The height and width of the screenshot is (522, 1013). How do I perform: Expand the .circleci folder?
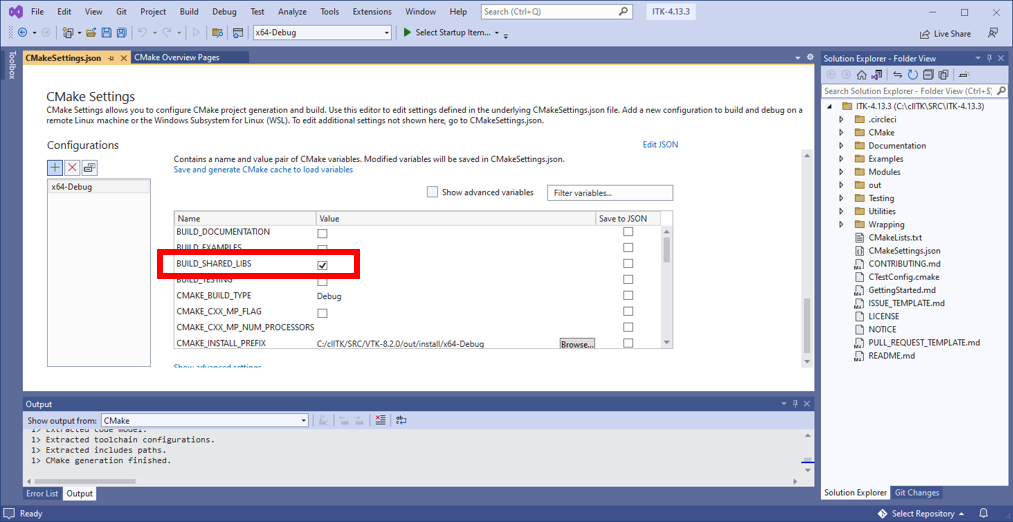[841, 119]
